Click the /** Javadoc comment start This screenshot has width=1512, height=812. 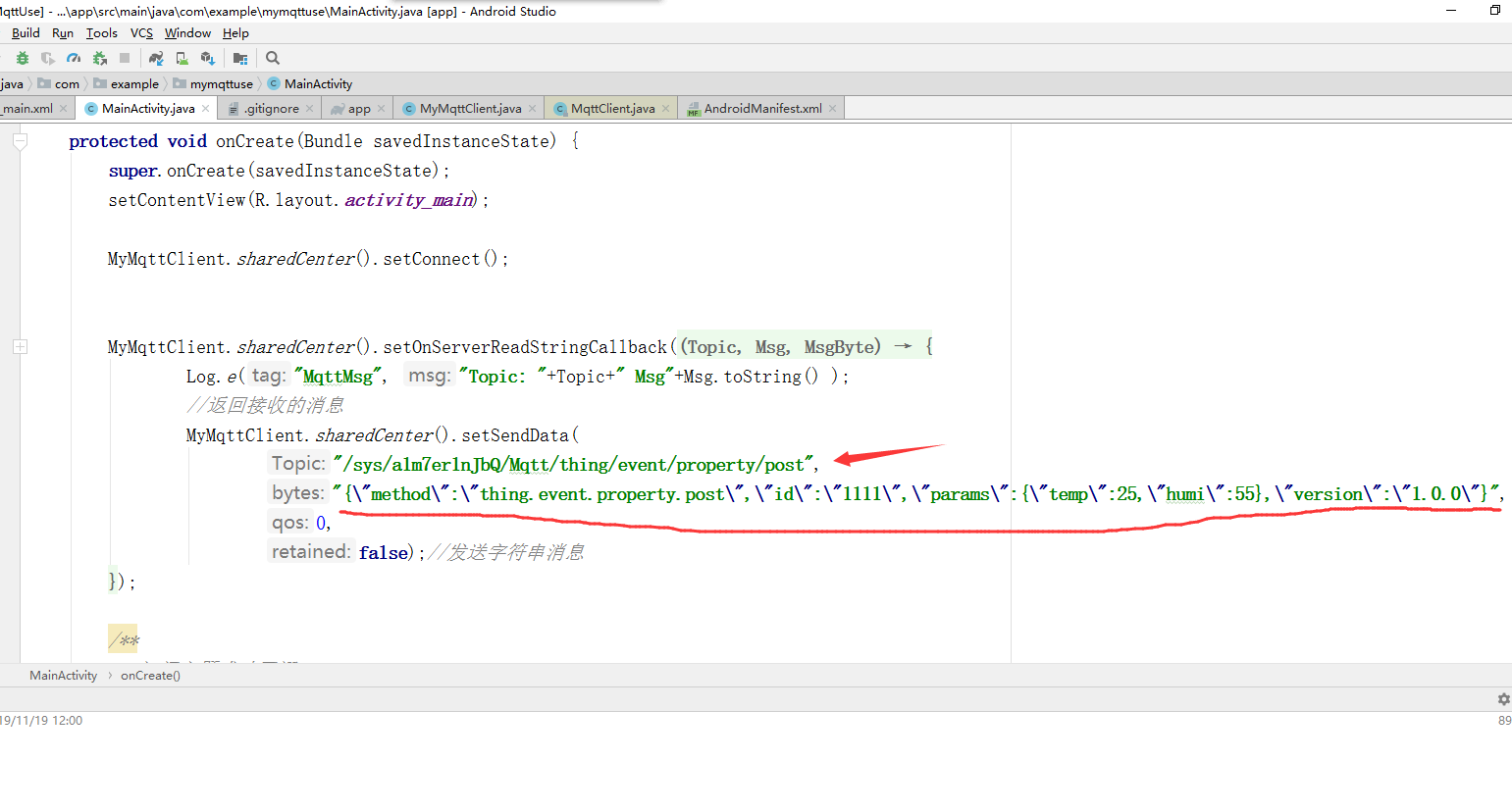tap(124, 641)
